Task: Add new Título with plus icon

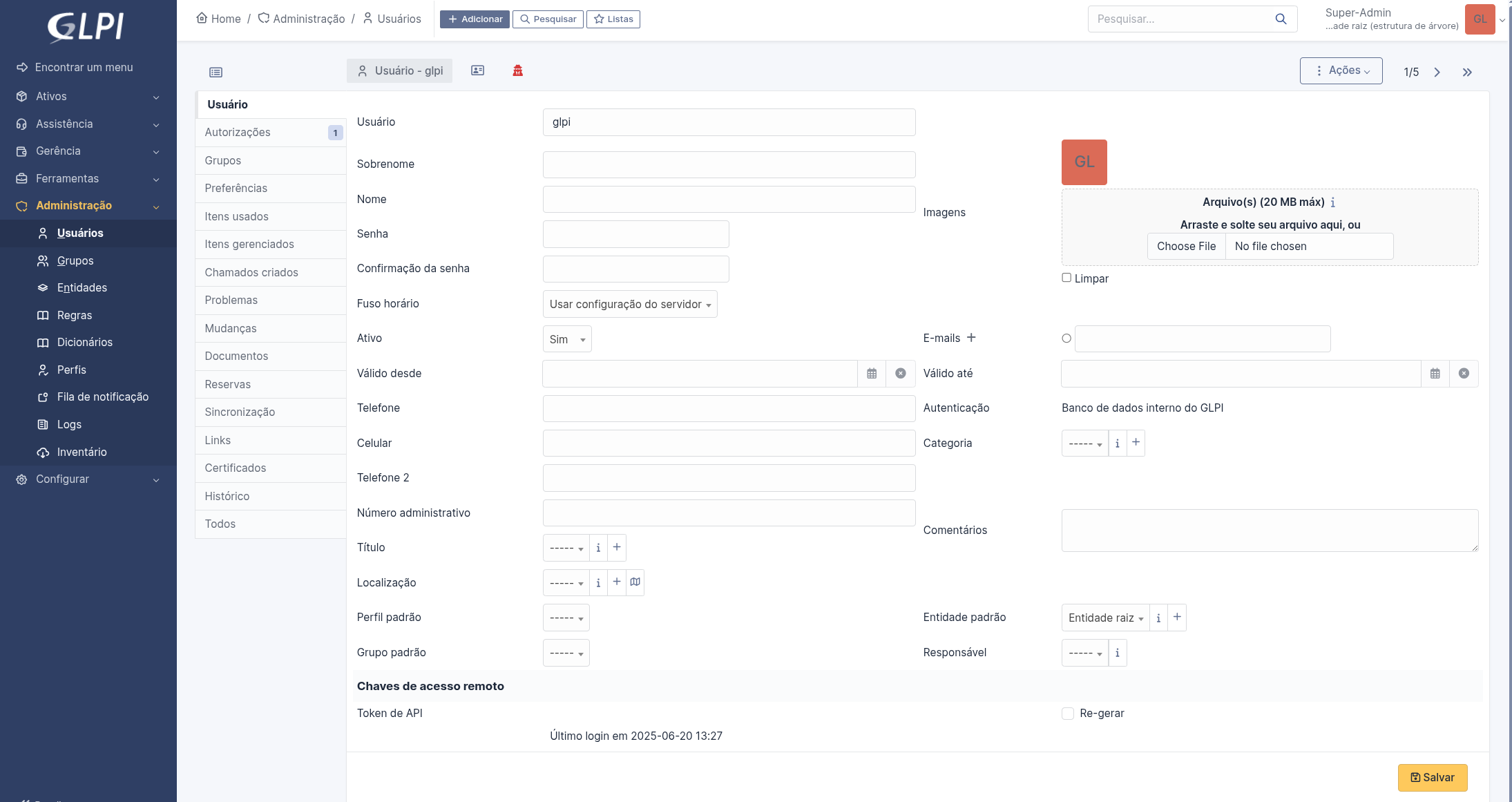Action: 617,547
